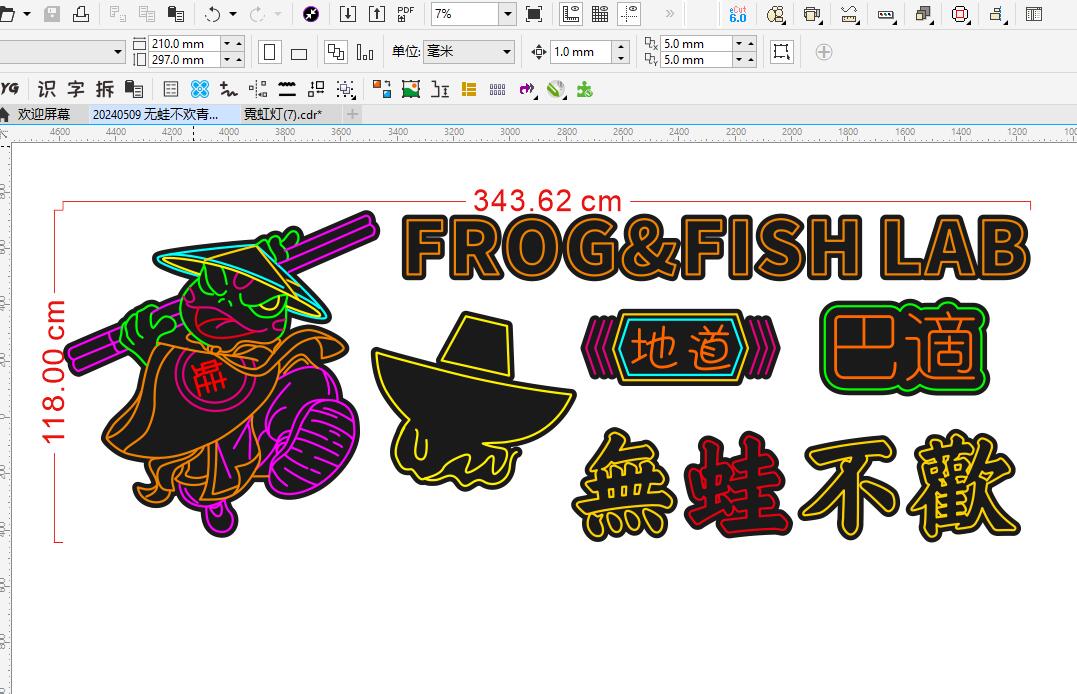Switch to the 20240509 无蛙不欢 document tab
The width and height of the screenshot is (1077, 694).
click(x=156, y=114)
